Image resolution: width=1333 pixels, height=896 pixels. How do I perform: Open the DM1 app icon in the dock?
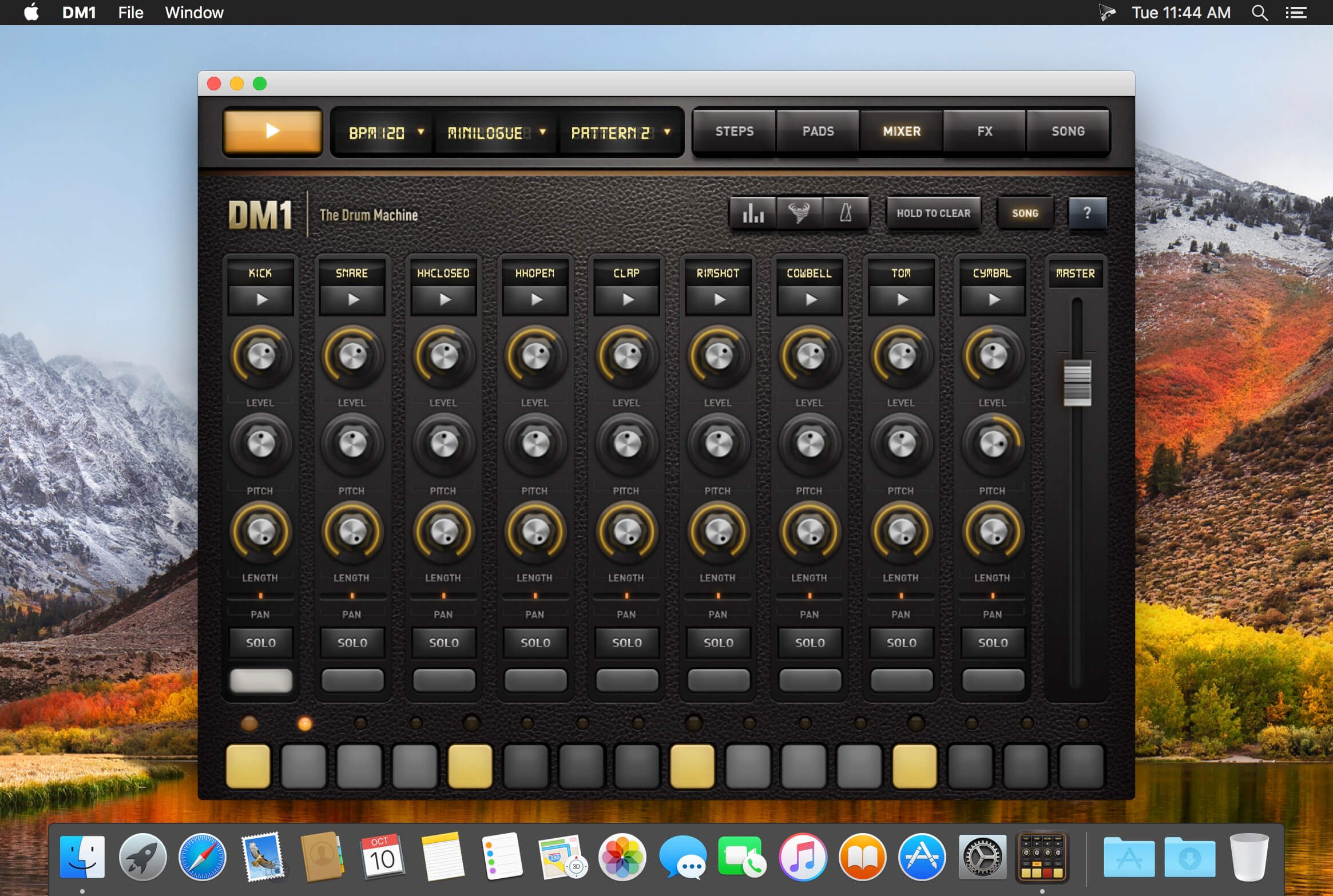1042,857
